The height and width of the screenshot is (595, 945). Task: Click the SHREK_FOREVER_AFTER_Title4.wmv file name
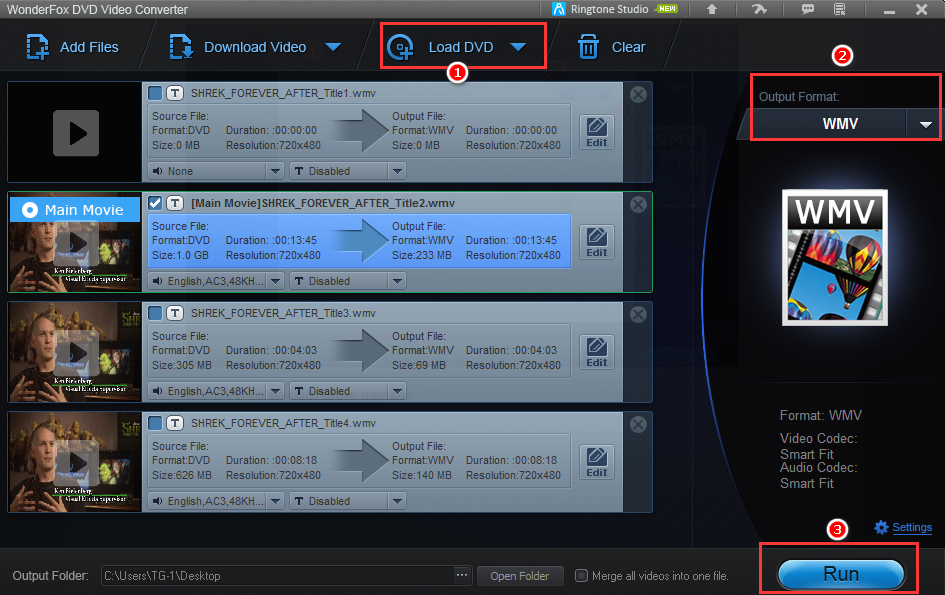283,423
